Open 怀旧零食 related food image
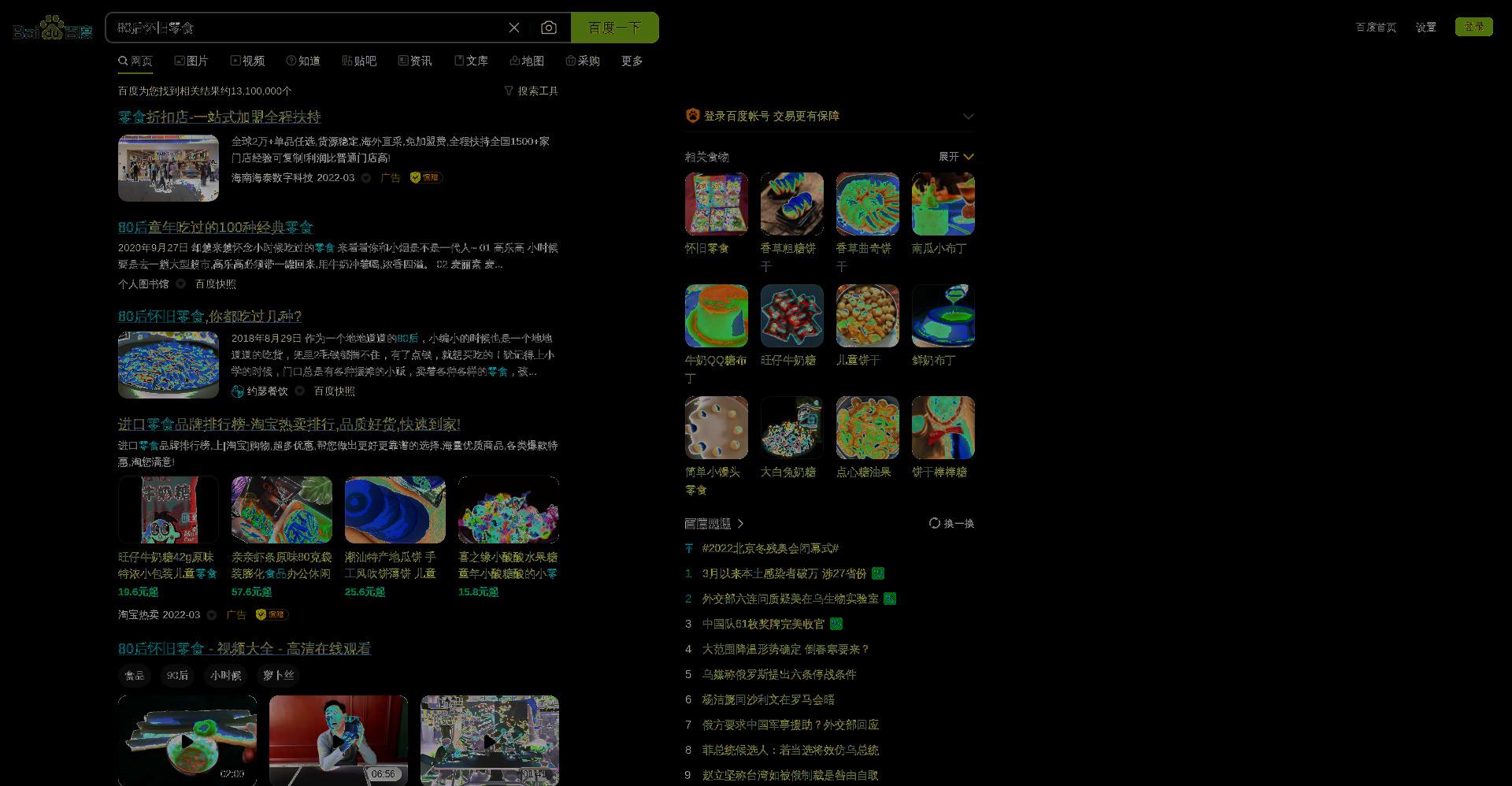 tap(717, 204)
